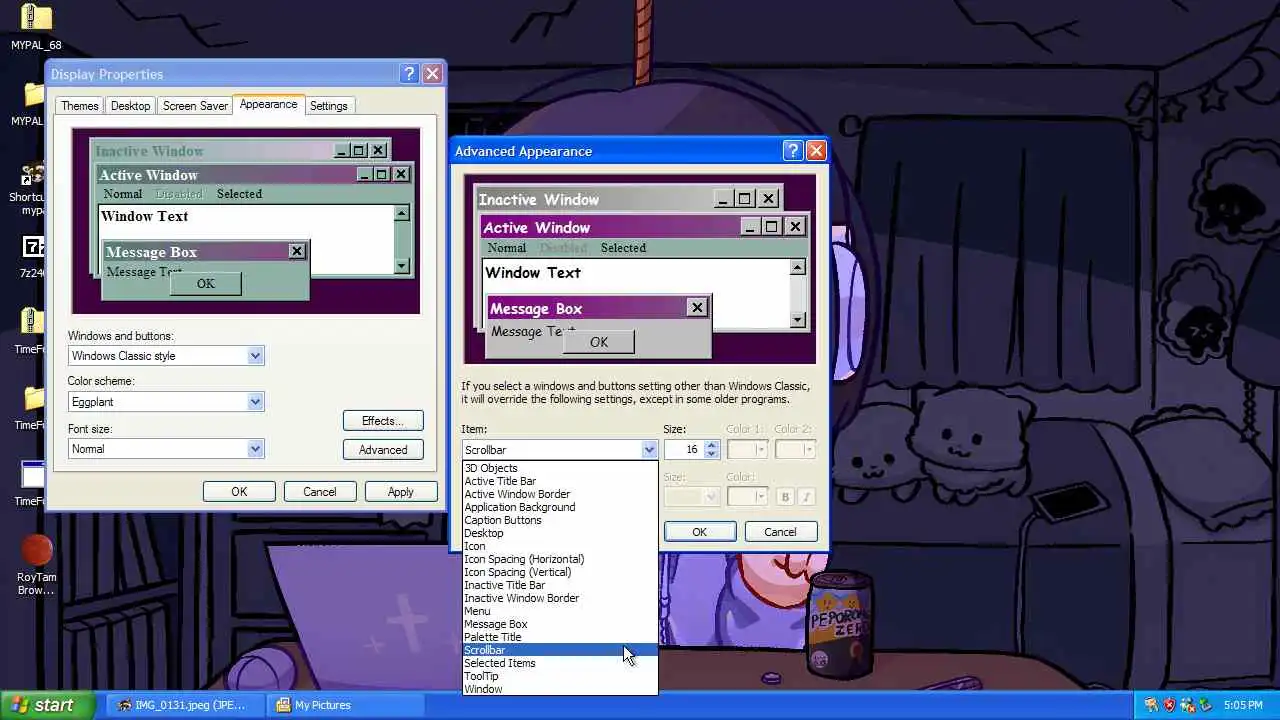Click the Advanced button
The image size is (1280, 720).
tap(383, 450)
